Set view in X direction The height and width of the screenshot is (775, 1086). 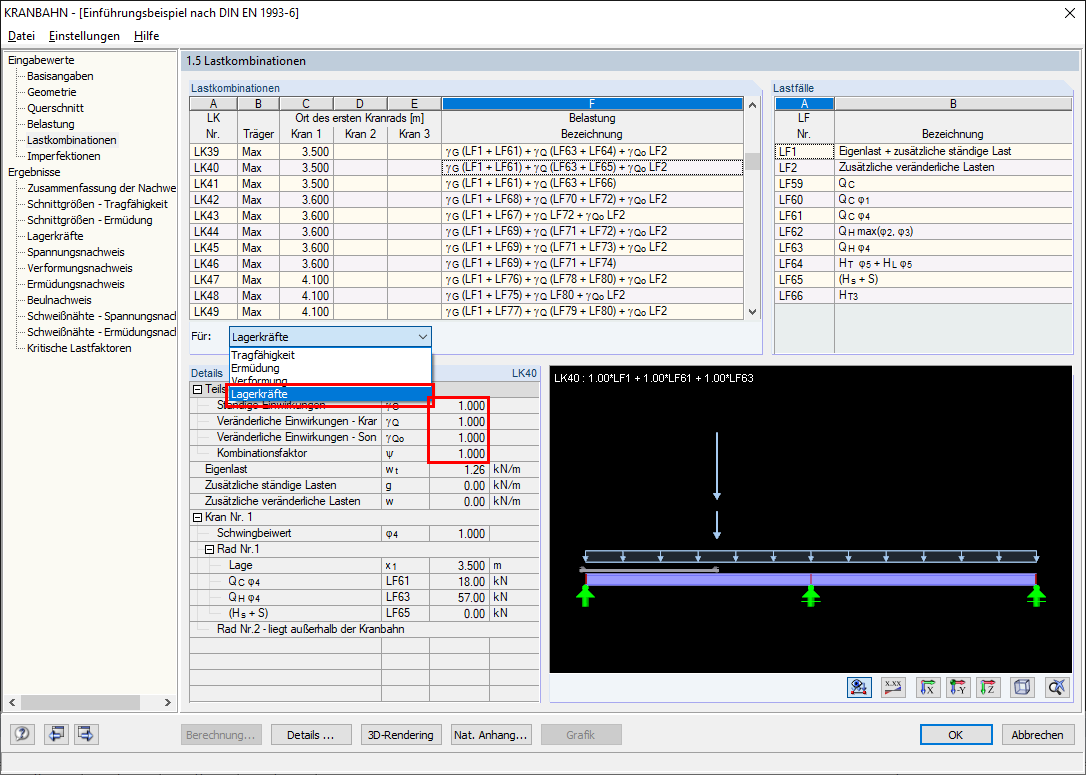point(927,687)
